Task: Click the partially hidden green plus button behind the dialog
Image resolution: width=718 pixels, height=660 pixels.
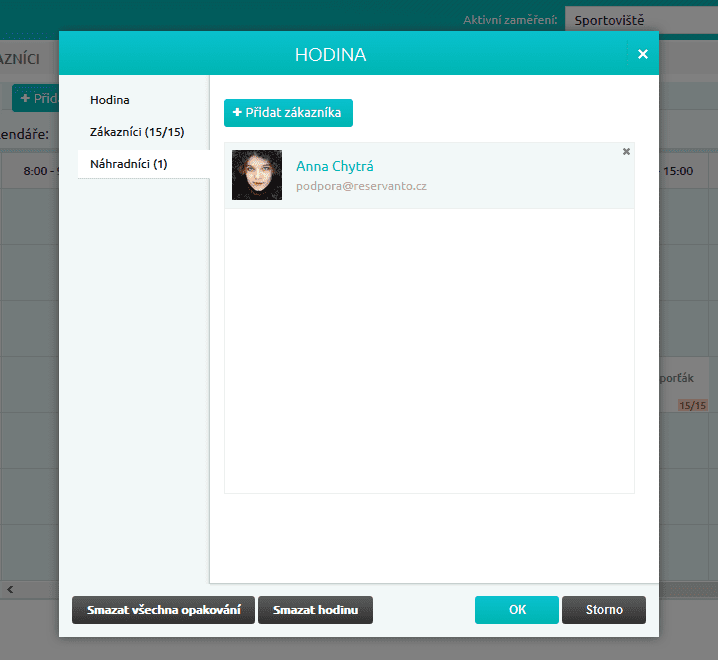Action: [x=35, y=98]
